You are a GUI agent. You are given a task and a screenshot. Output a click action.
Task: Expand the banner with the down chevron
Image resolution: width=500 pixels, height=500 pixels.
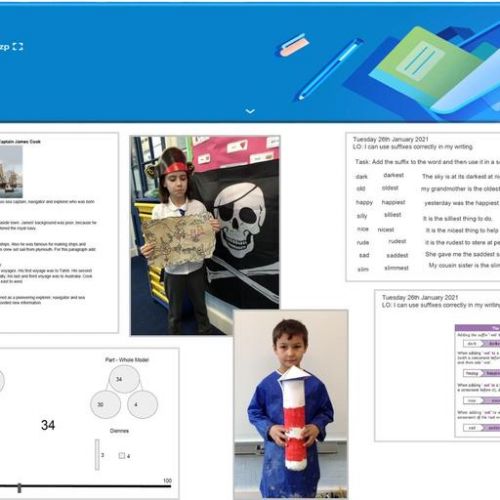pyautogui.click(x=250, y=111)
